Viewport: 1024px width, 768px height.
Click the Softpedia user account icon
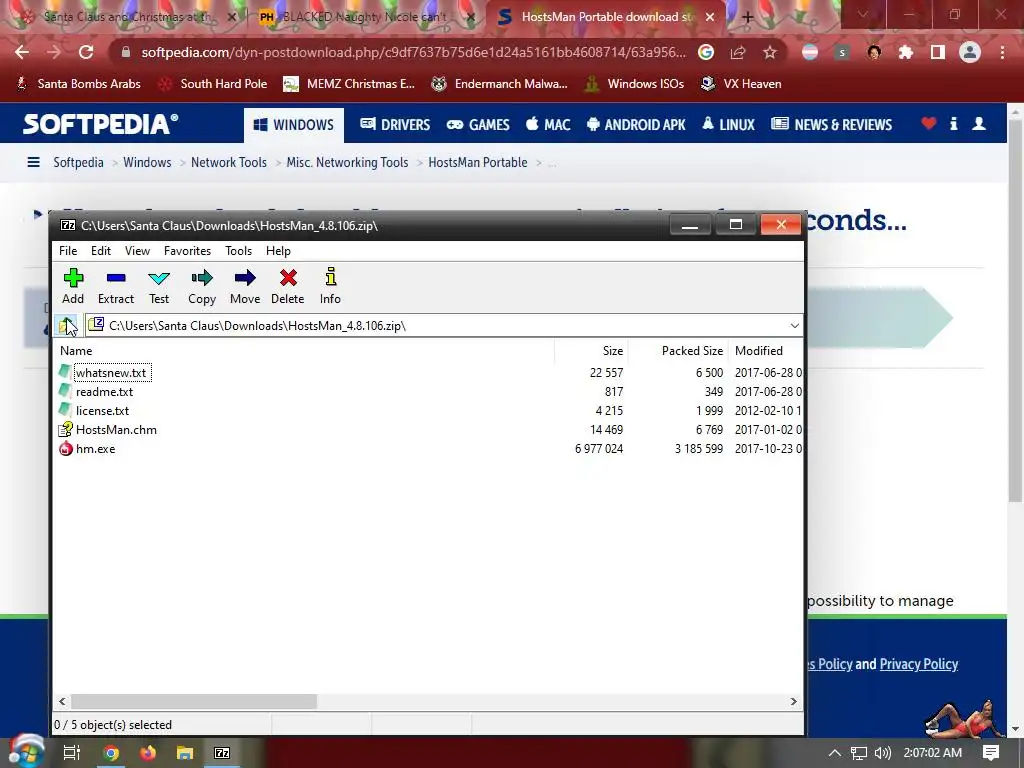pos(979,123)
